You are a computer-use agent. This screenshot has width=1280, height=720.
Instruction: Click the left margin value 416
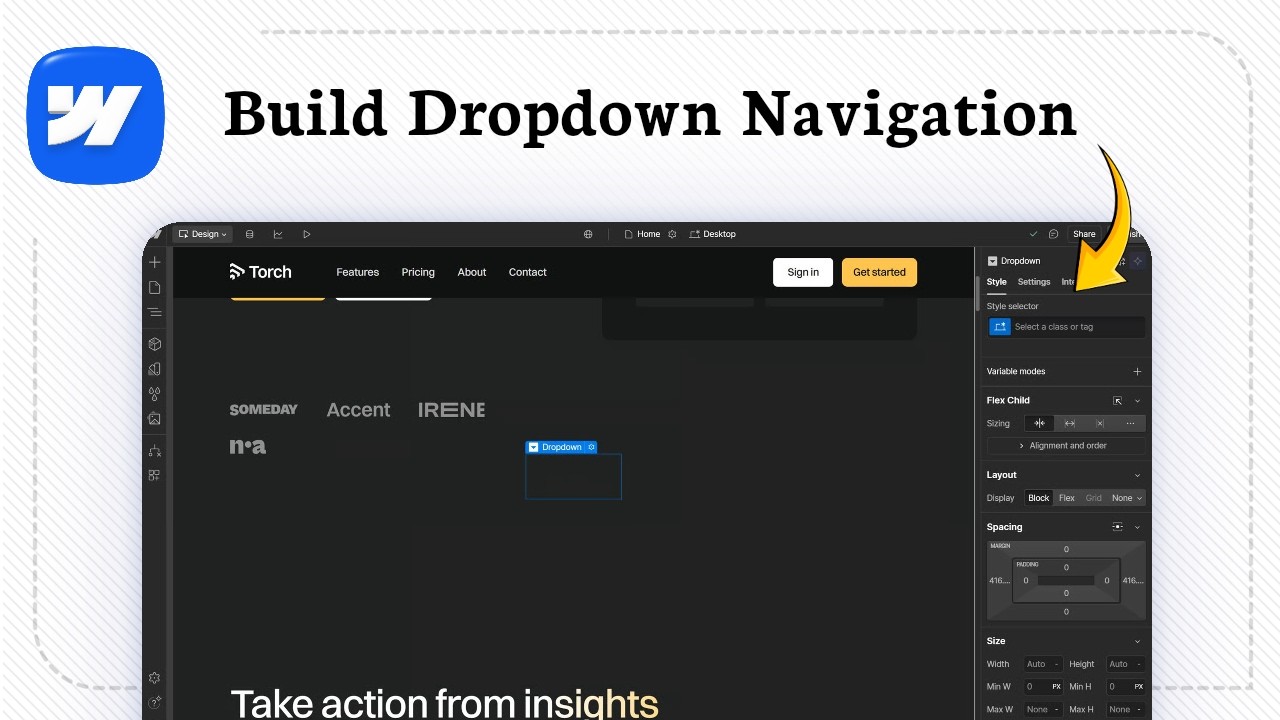click(x=999, y=580)
